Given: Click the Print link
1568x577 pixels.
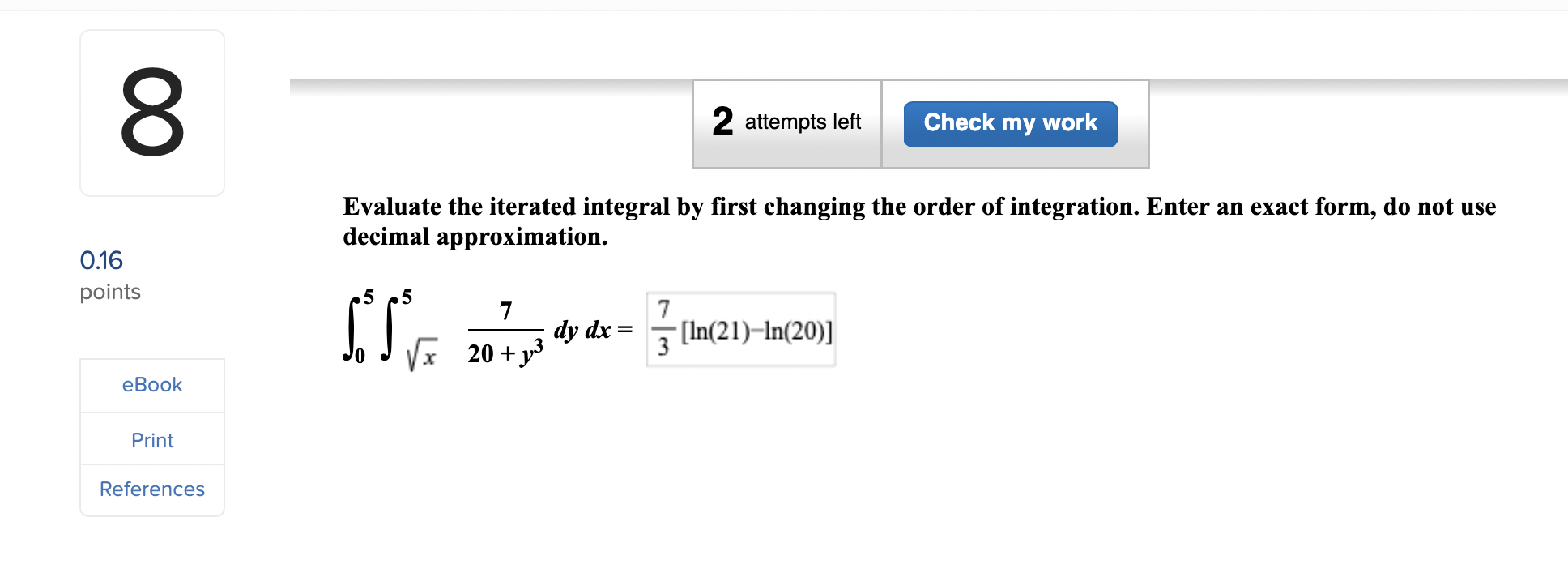Looking at the screenshot, I should (151, 439).
